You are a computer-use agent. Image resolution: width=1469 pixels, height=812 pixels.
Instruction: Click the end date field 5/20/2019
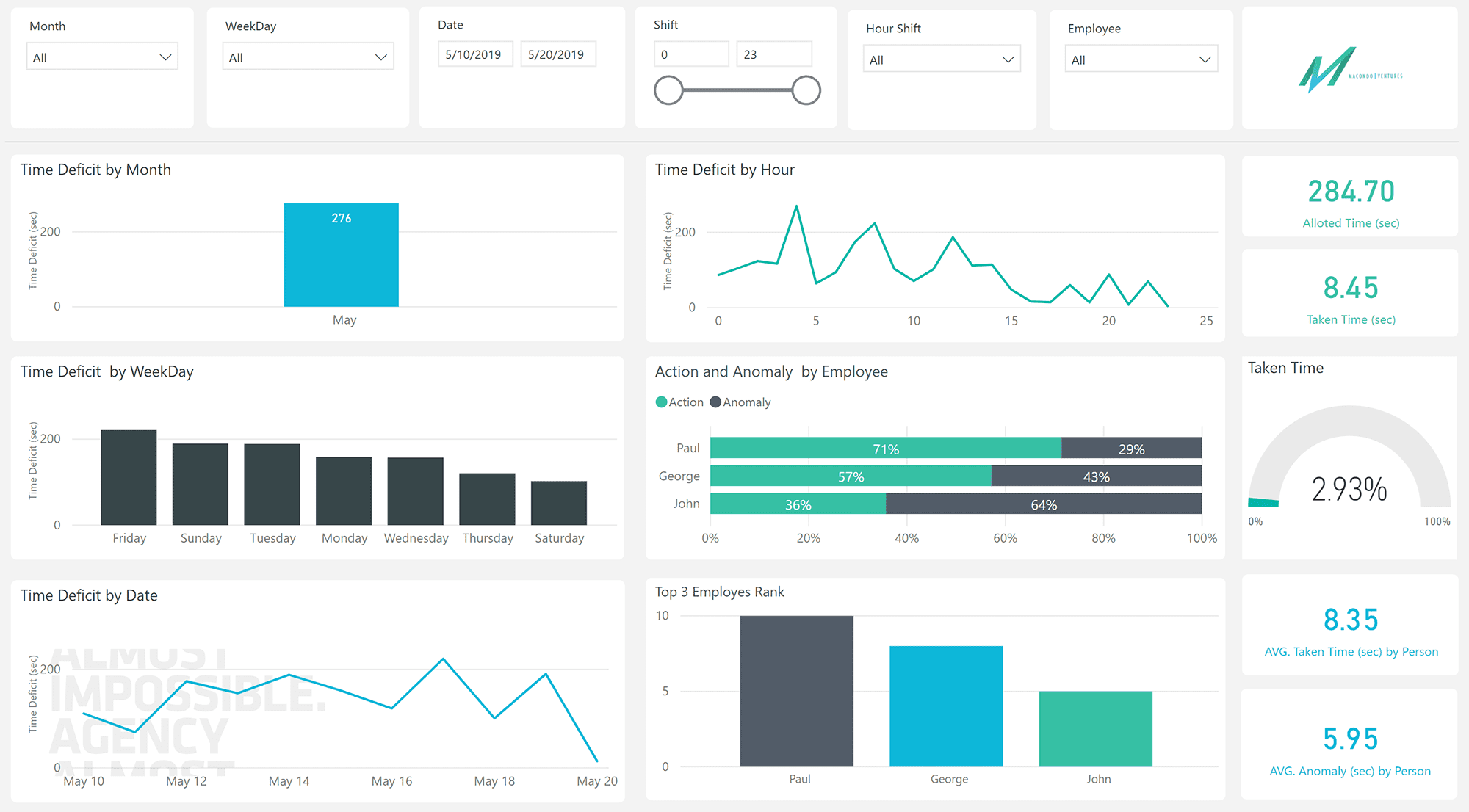pos(557,54)
